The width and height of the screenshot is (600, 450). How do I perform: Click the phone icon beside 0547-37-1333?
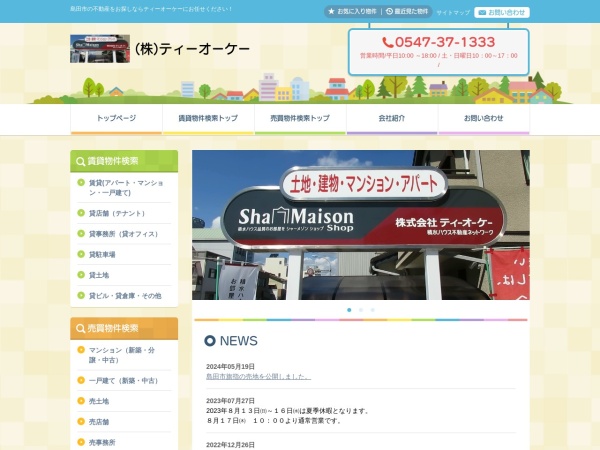(x=388, y=42)
